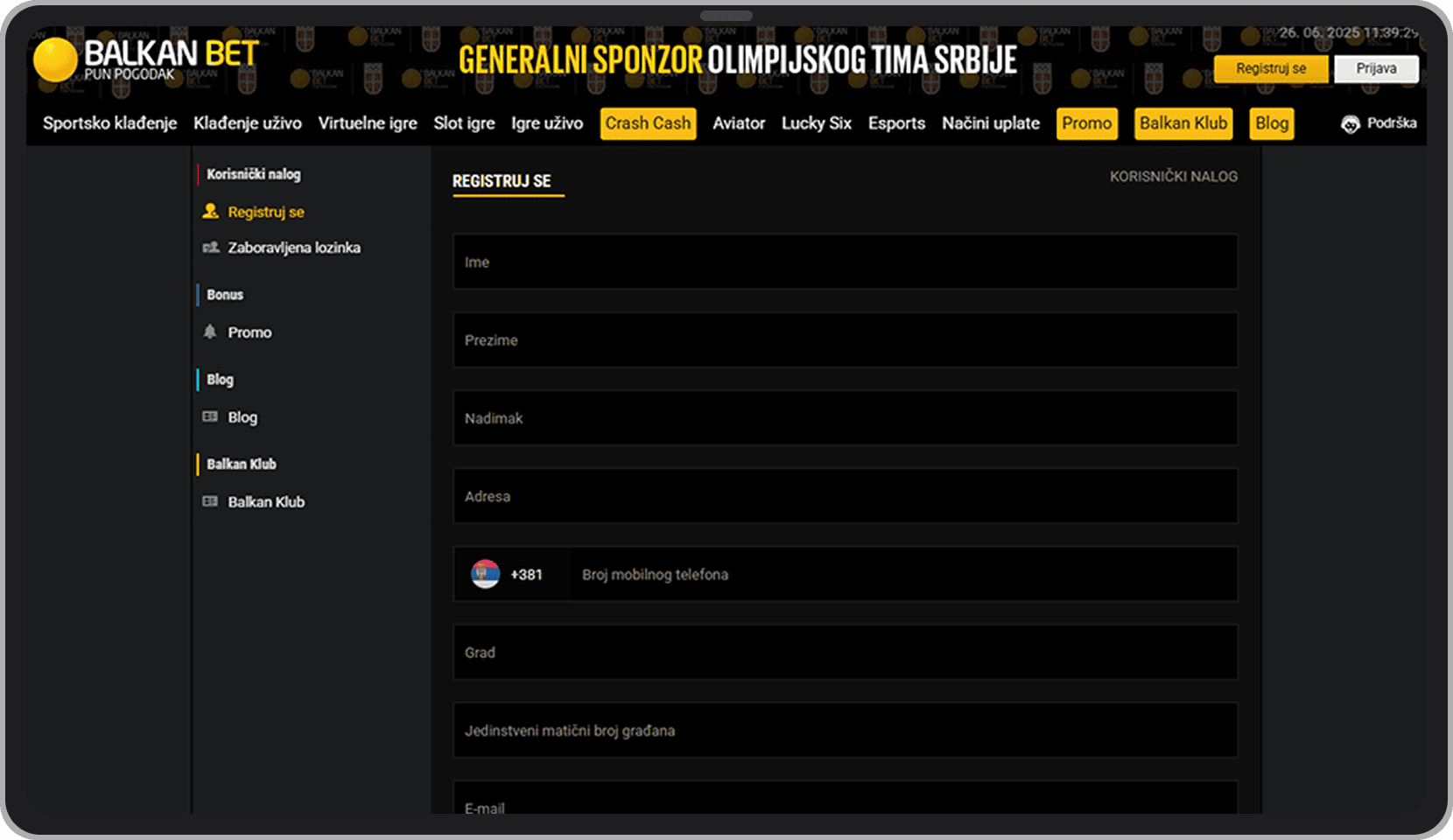Click the Promo bell icon in sidebar
This screenshot has width=1453, height=840.
click(x=210, y=332)
